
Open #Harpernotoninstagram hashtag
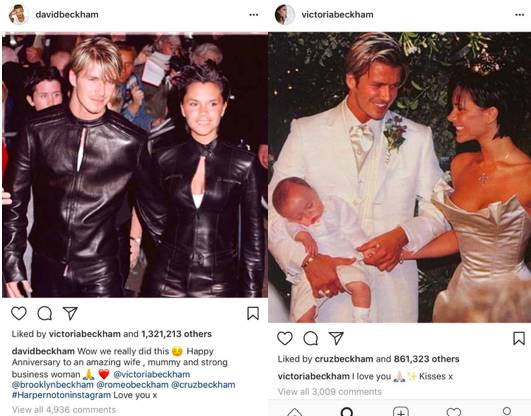click(61, 395)
